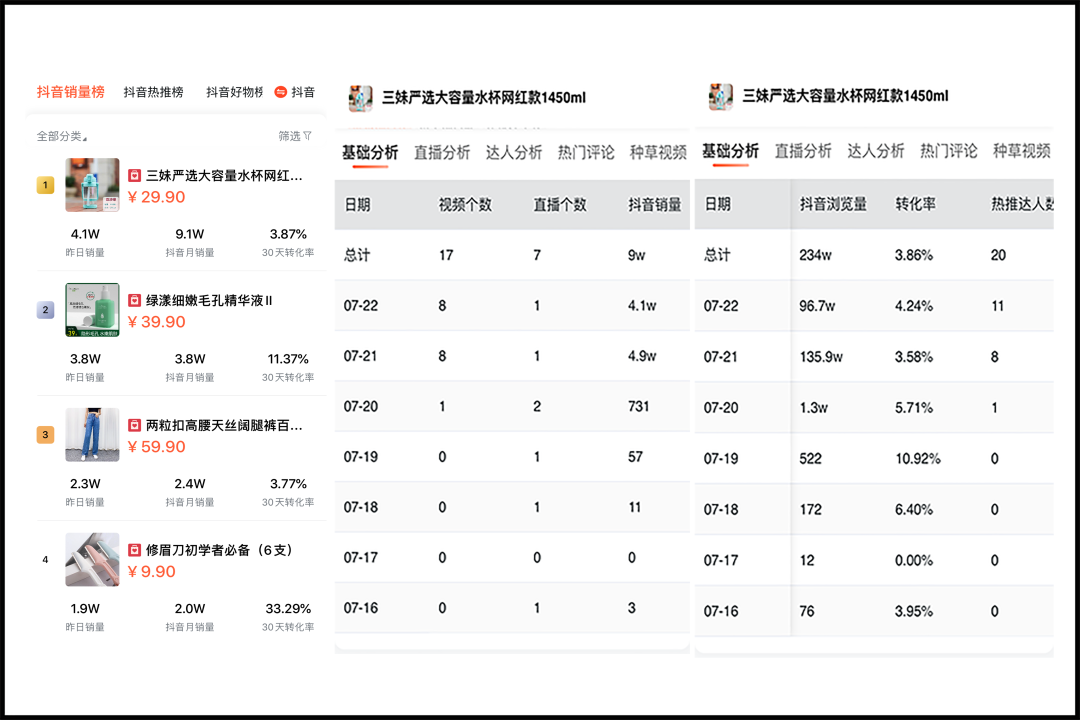Click rank 3 bronze badge icon
This screenshot has height=720, width=1080.
pyautogui.click(x=45, y=434)
